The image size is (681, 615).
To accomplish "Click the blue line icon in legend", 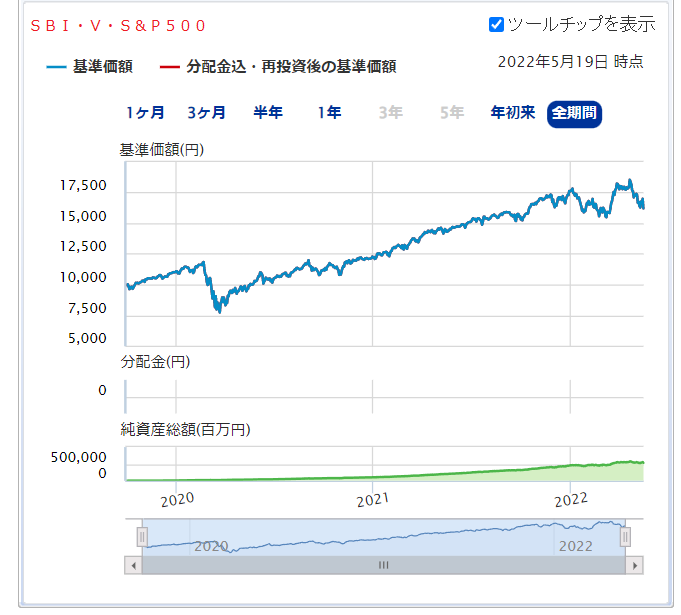I will point(56,67).
